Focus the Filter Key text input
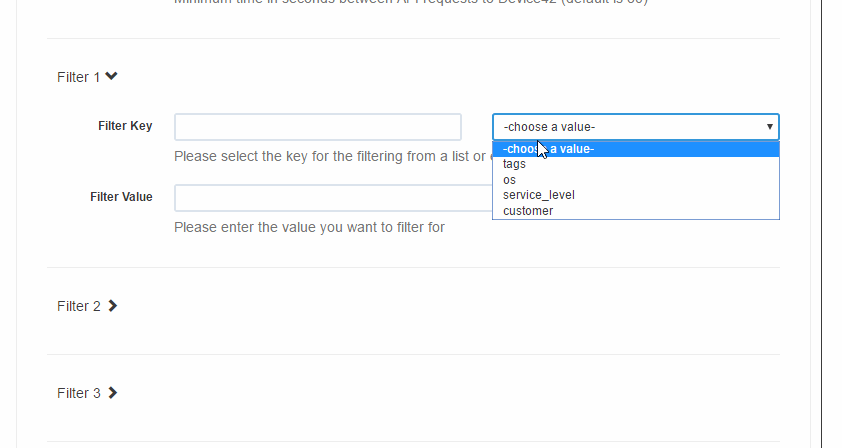Viewport: 842px width, 448px height. pyautogui.click(x=318, y=127)
